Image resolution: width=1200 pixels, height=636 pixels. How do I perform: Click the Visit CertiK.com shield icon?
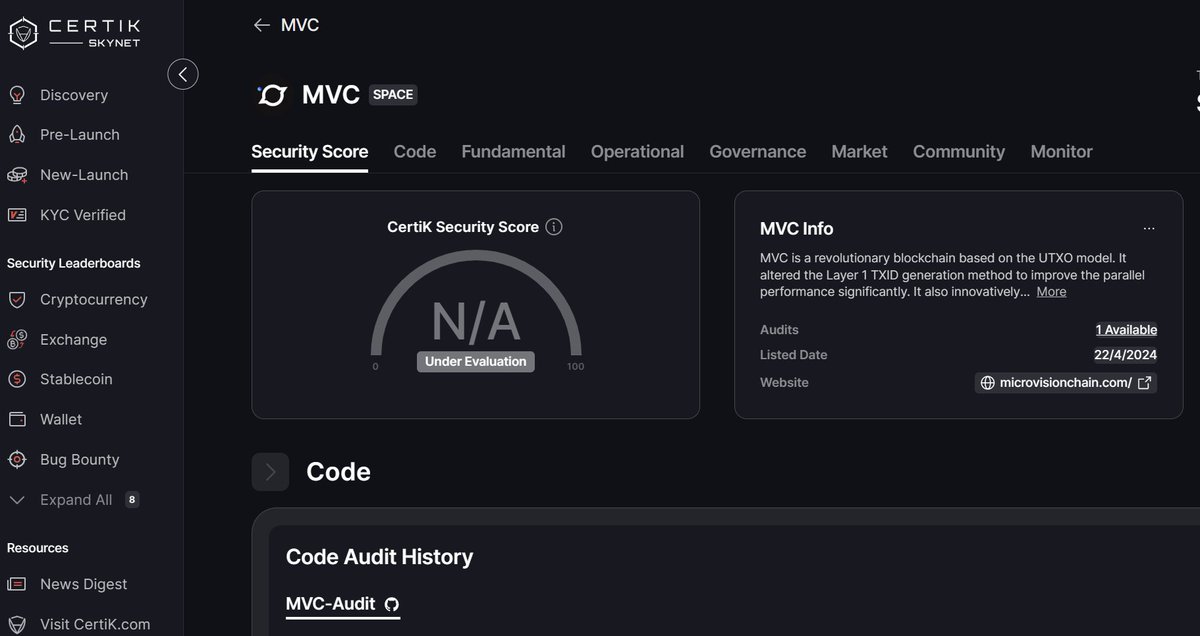[17, 624]
